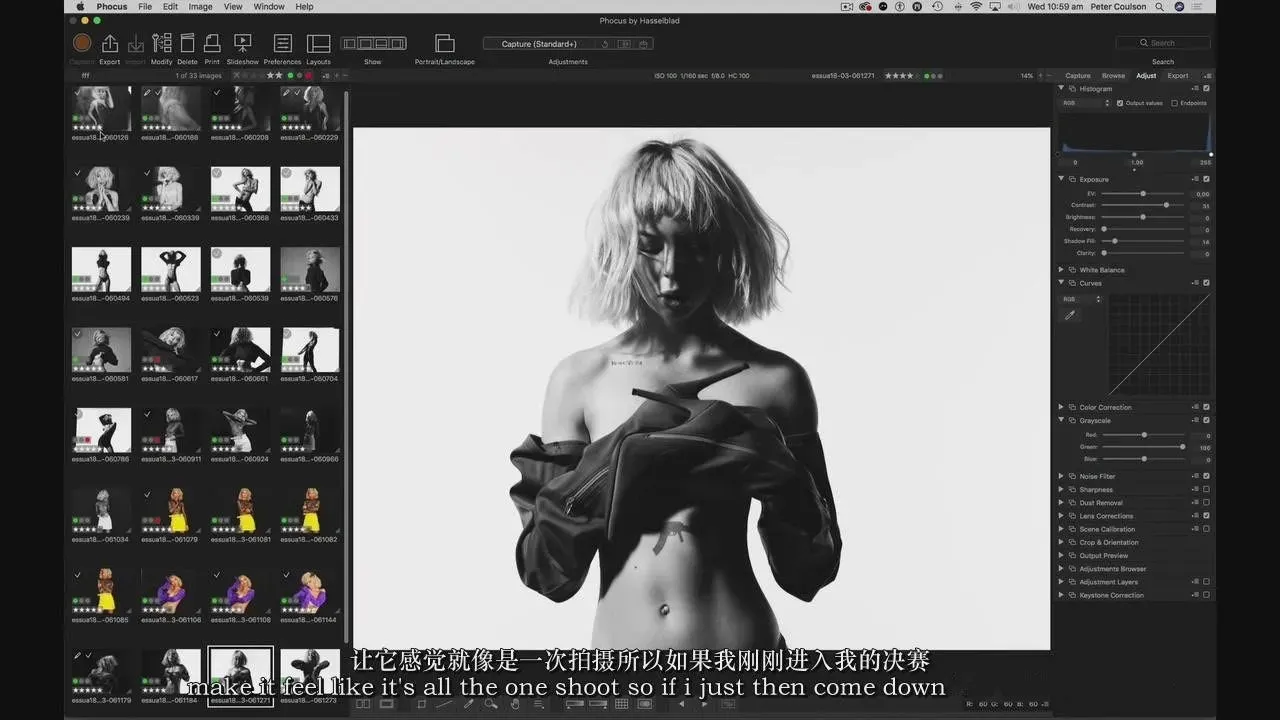This screenshot has width=1280, height=720.
Task: Start the Slideshow
Action: click(242, 44)
